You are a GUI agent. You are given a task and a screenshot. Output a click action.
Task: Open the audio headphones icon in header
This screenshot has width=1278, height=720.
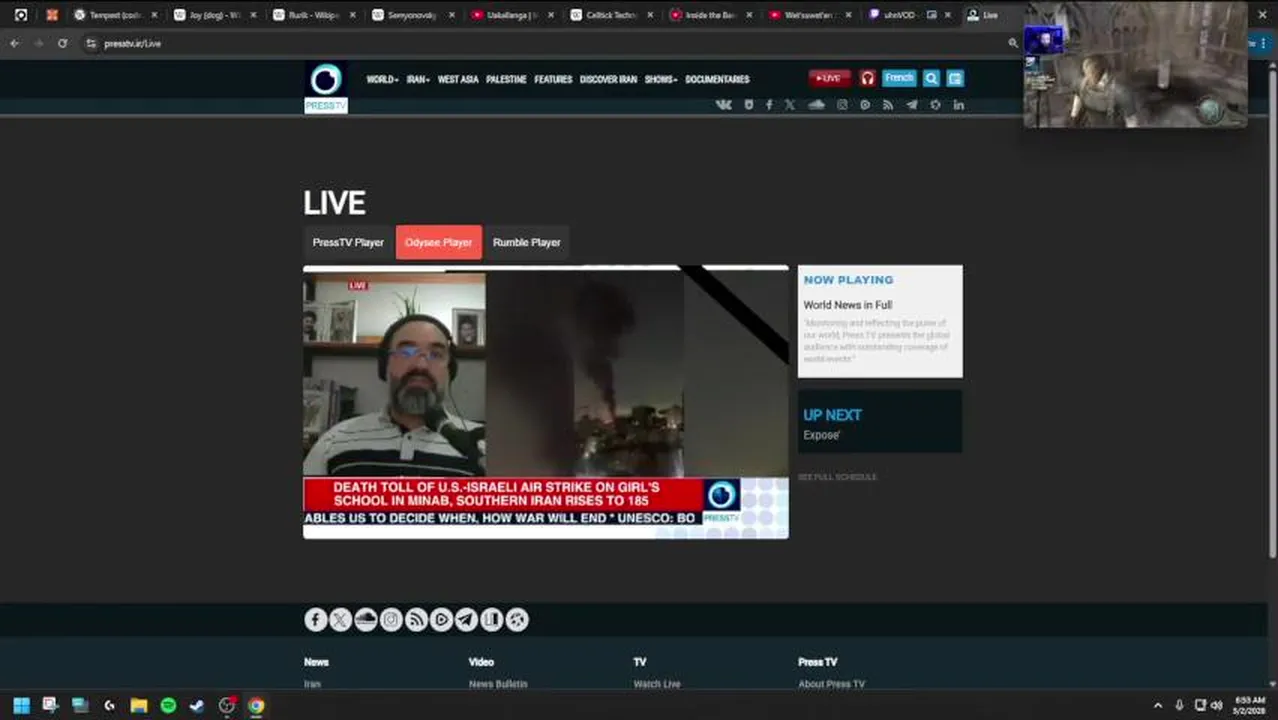[868, 78]
